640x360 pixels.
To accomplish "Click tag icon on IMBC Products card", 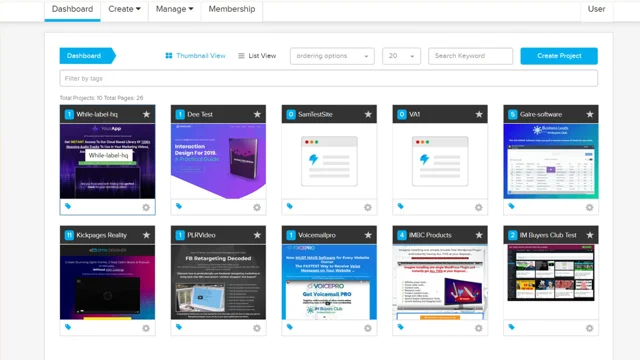I will [401, 327].
